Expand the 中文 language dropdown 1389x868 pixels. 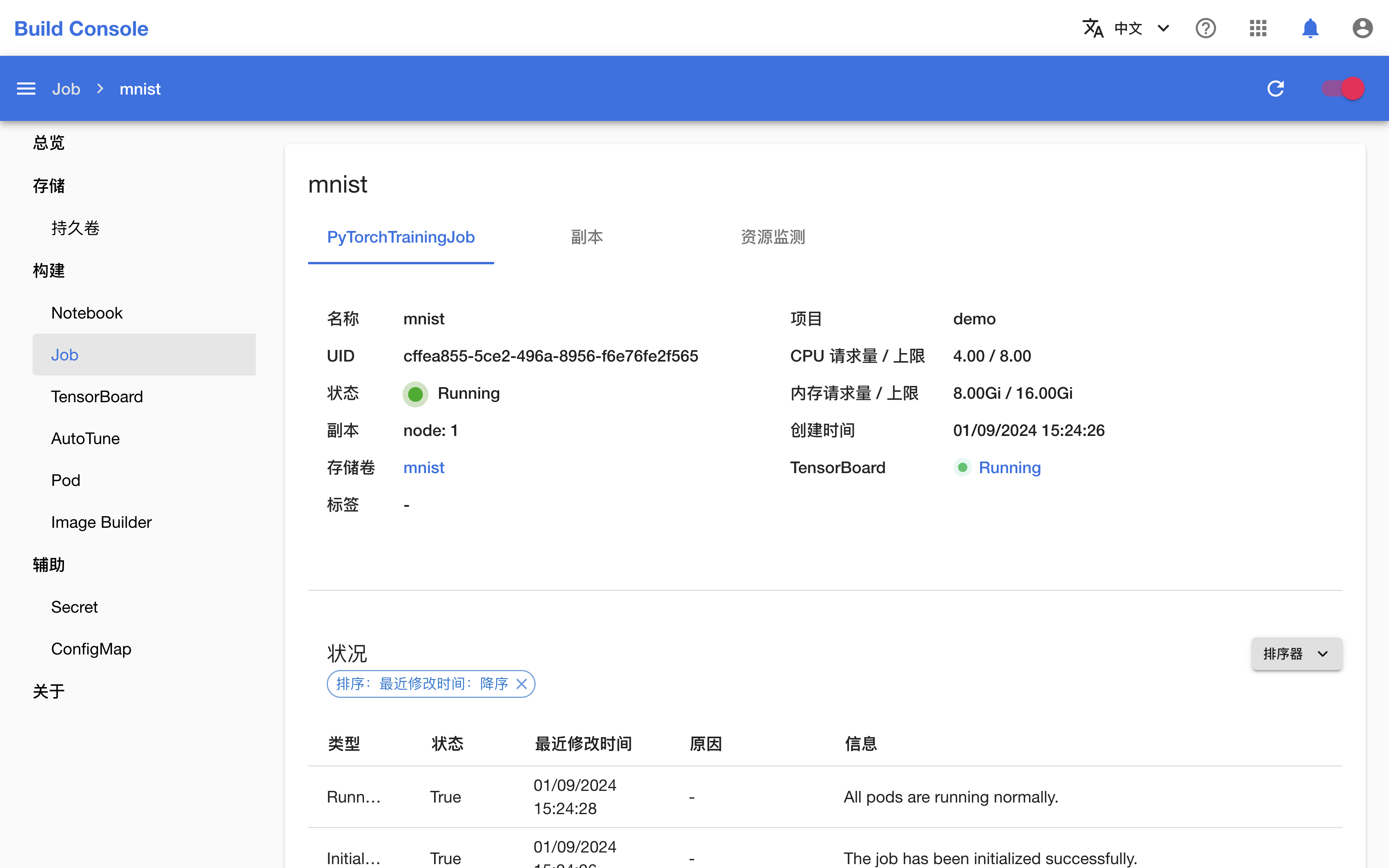pyautogui.click(x=1142, y=28)
